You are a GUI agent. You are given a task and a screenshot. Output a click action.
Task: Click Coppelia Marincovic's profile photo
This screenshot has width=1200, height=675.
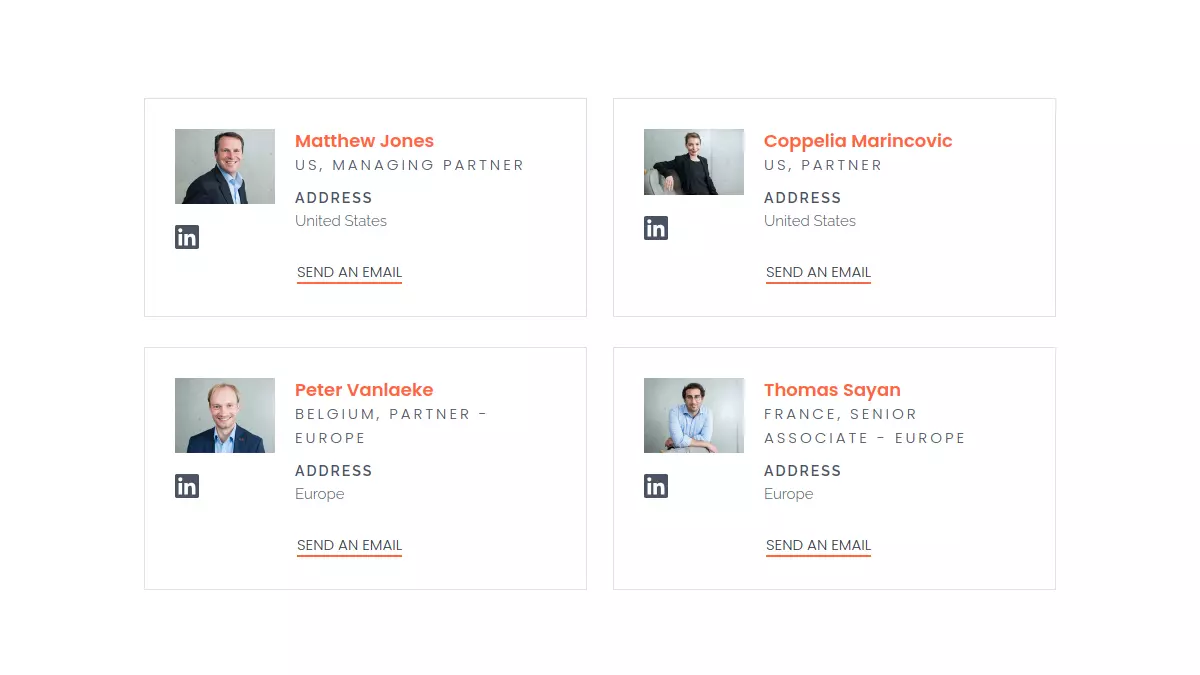(694, 162)
